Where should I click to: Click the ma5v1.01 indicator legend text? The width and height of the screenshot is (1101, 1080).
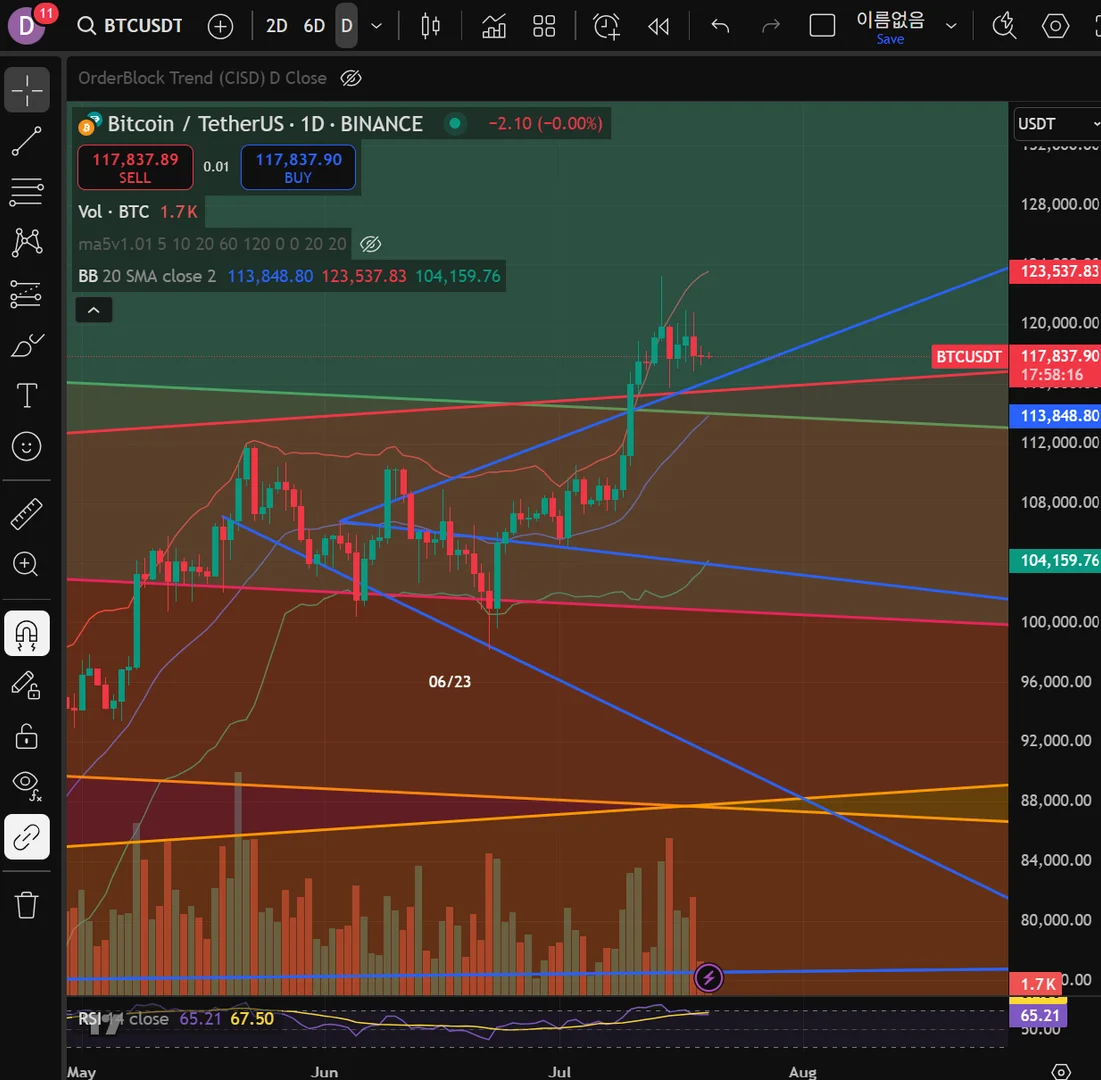pyautogui.click(x=212, y=244)
